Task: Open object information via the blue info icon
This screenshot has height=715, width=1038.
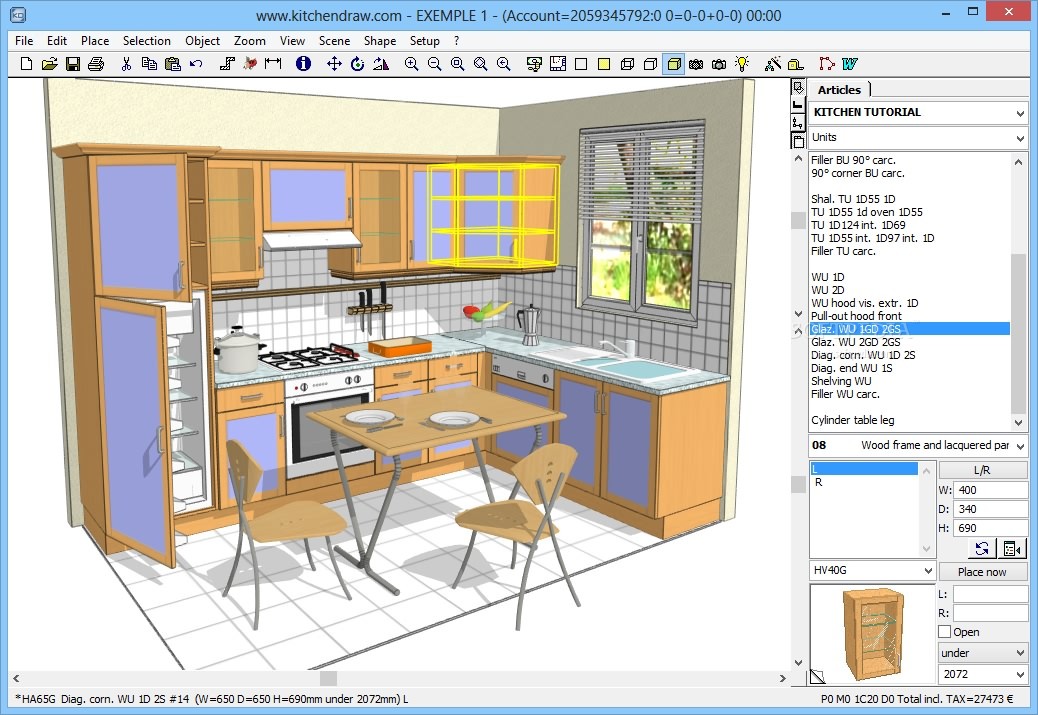Action: click(303, 64)
